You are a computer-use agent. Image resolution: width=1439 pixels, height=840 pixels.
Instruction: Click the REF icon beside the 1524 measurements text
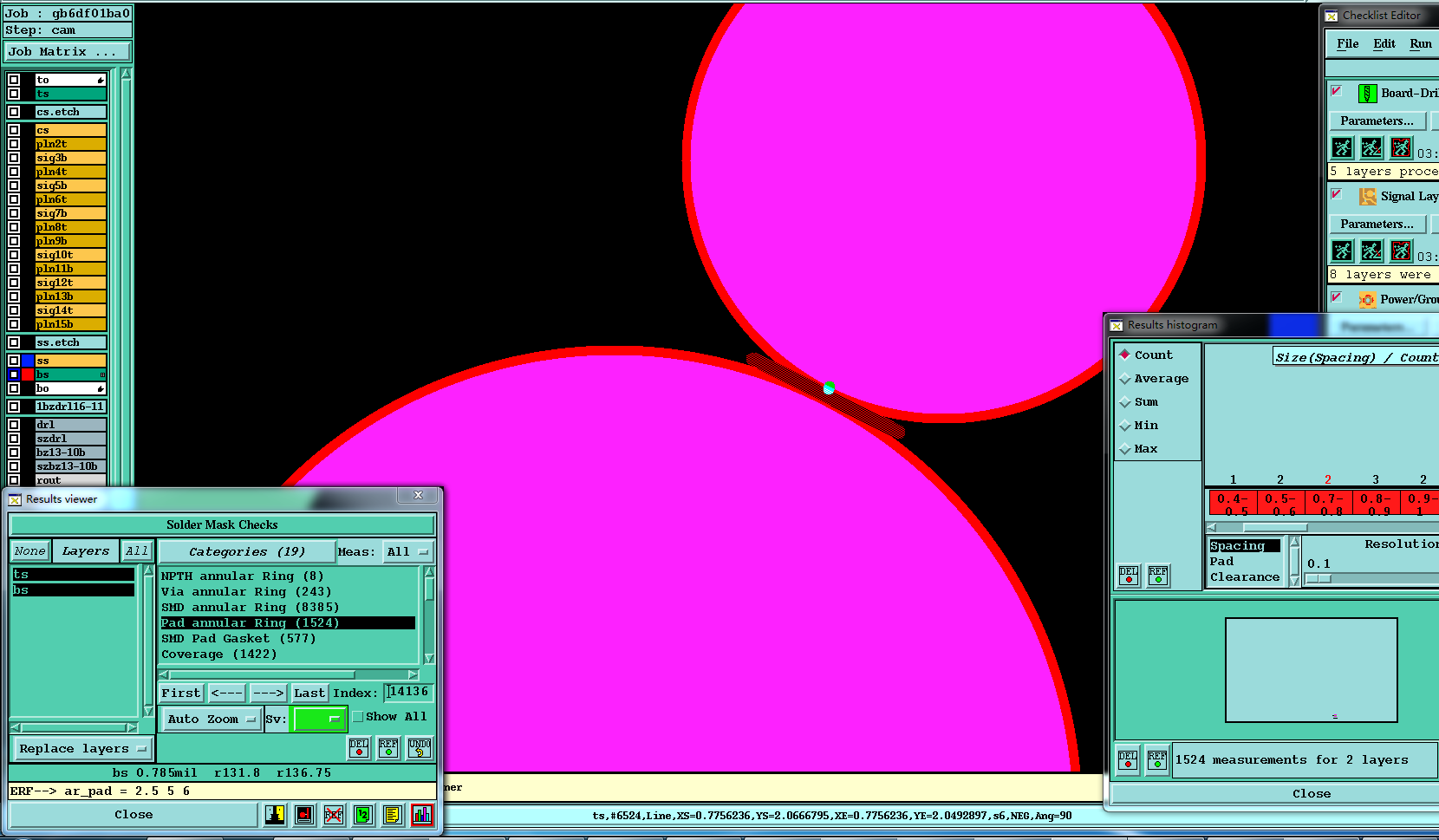pyautogui.click(x=1157, y=760)
